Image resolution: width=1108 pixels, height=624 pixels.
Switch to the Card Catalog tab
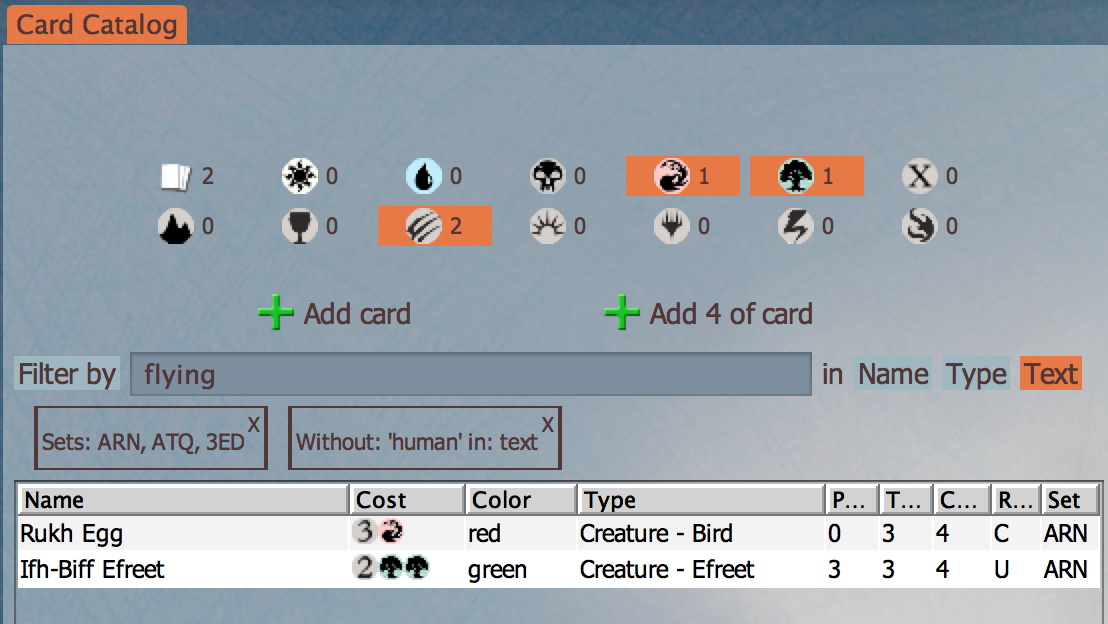97,24
